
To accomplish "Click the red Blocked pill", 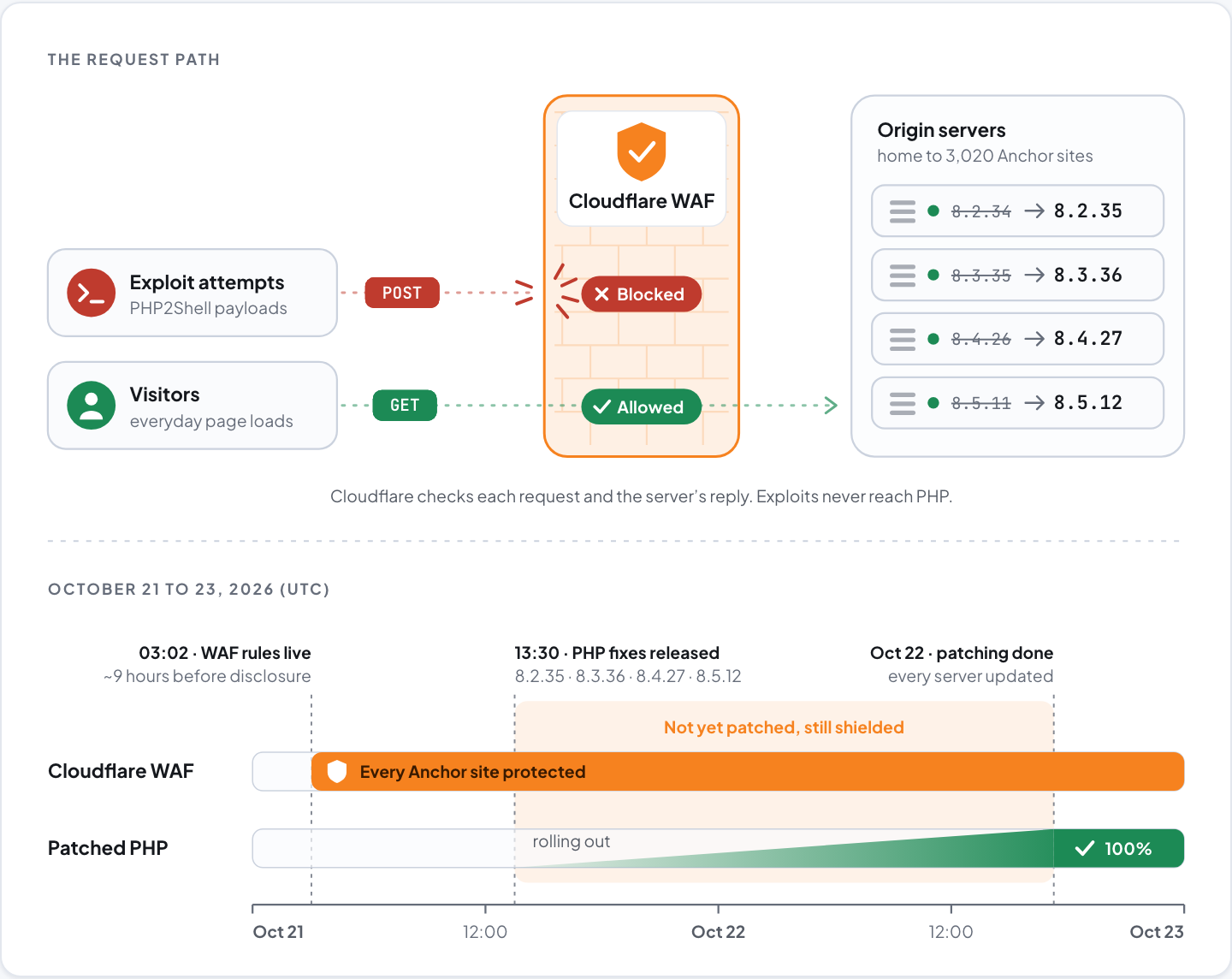I will point(642,294).
